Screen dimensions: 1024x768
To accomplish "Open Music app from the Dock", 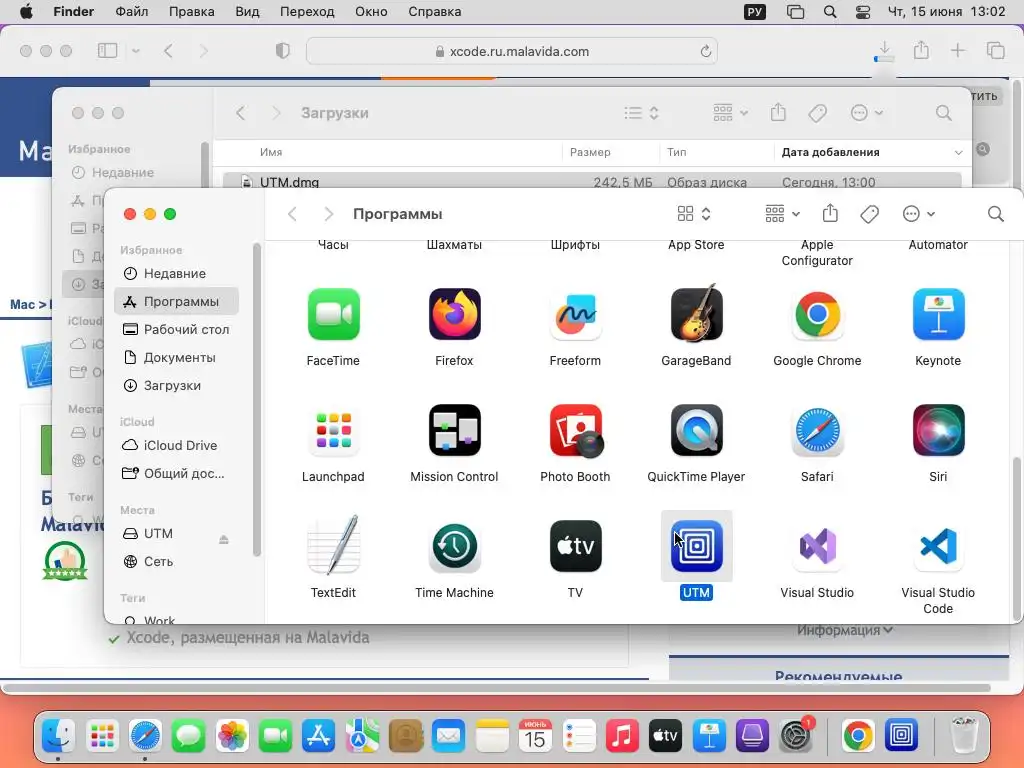I will [622, 736].
